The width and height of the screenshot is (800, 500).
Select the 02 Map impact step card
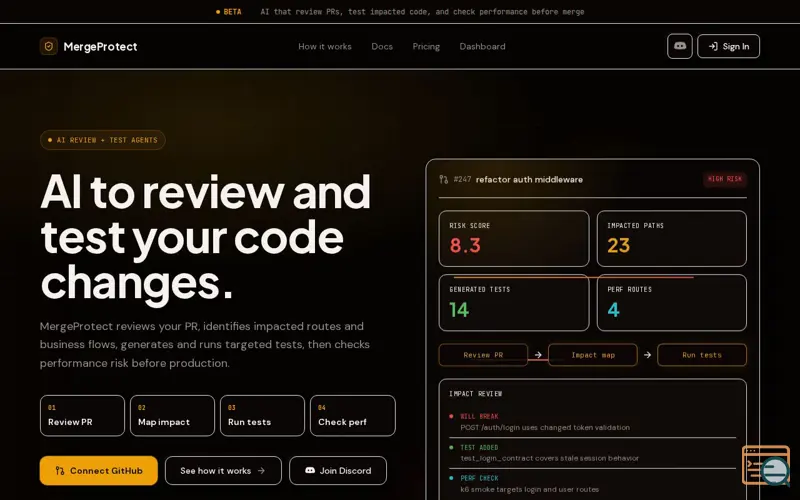(172, 415)
